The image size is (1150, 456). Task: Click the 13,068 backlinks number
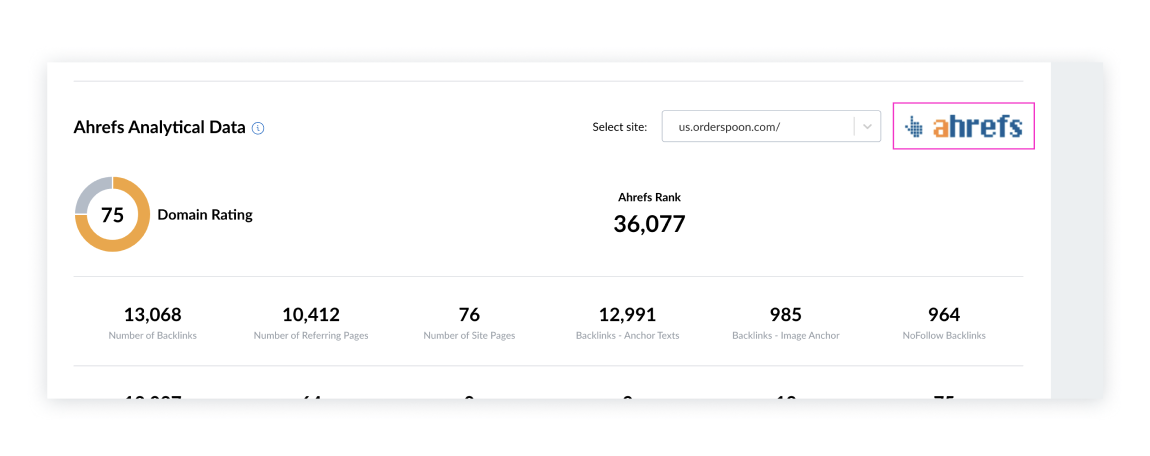[x=152, y=315]
